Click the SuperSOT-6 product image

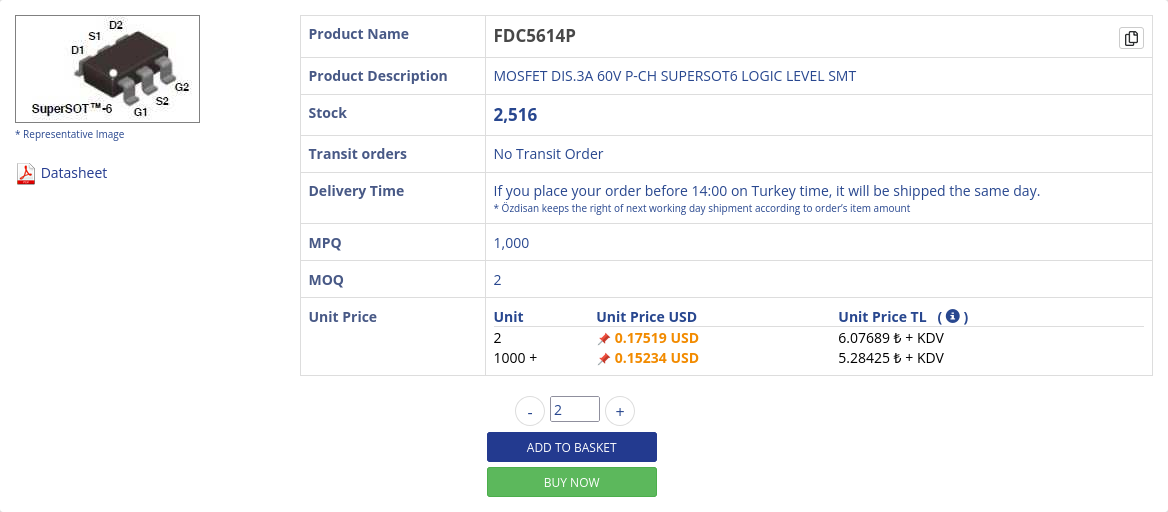point(108,69)
